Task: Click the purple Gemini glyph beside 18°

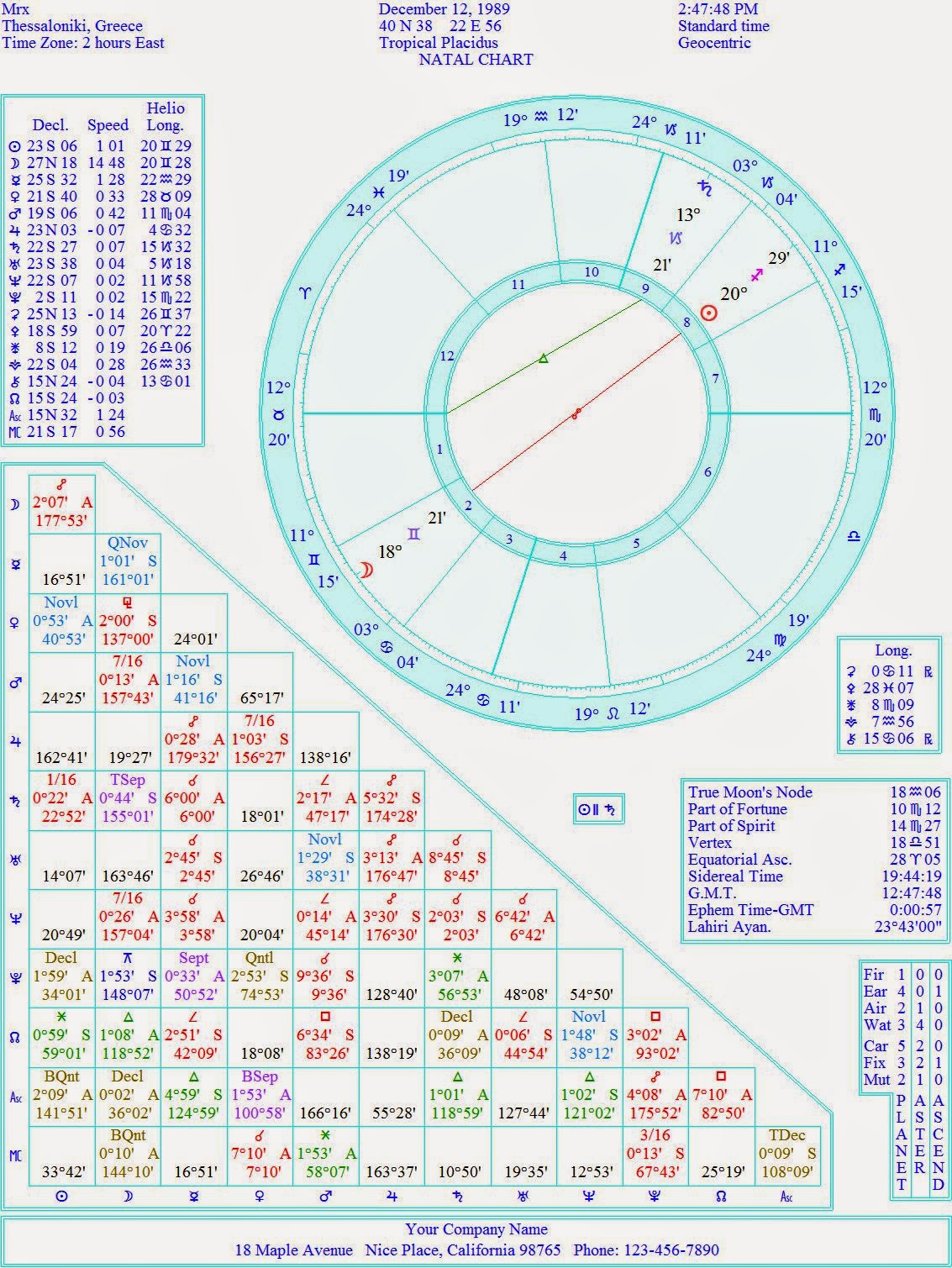Action: [x=414, y=534]
